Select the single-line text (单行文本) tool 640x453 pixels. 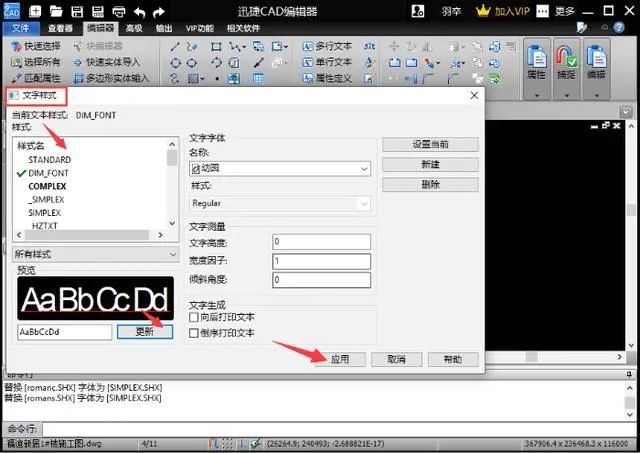[x=327, y=62]
